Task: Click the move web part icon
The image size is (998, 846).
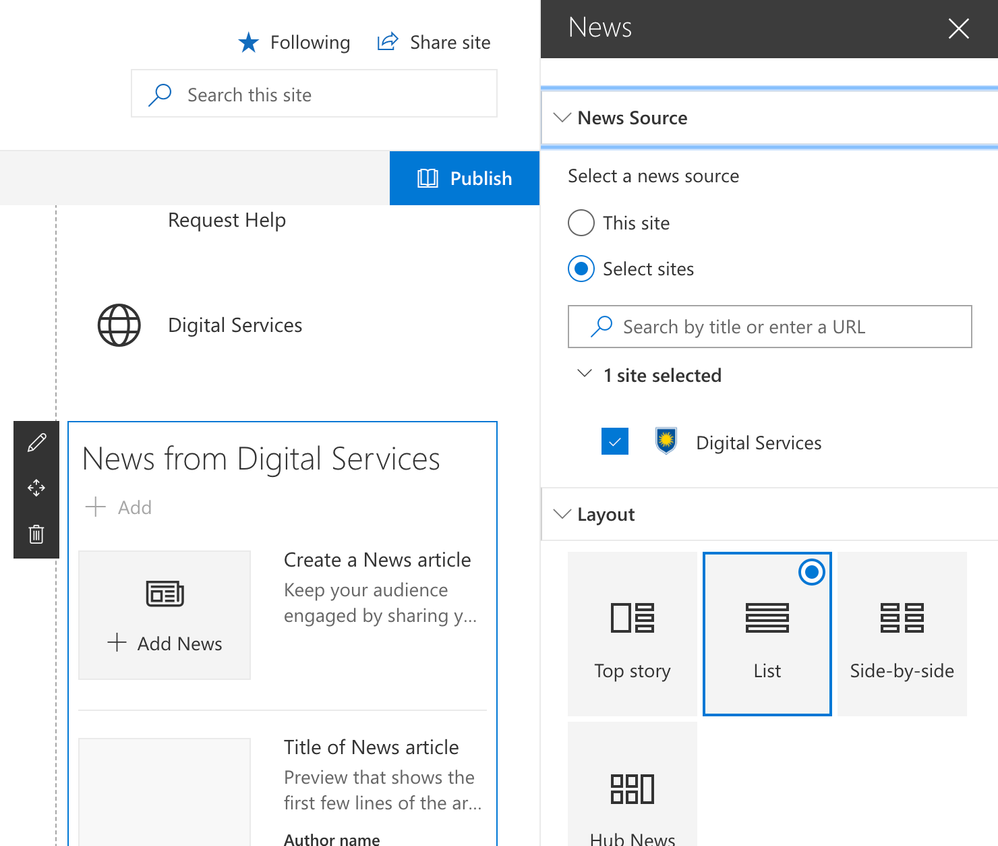Action: [x=37, y=488]
